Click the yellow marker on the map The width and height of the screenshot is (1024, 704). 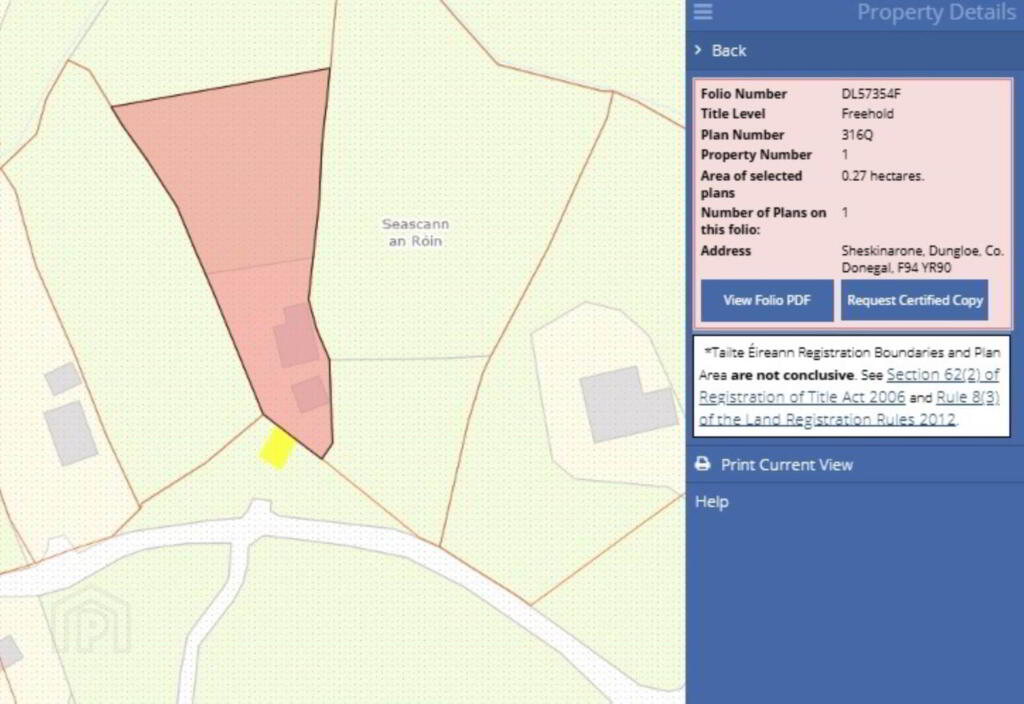tap(276, 447)
